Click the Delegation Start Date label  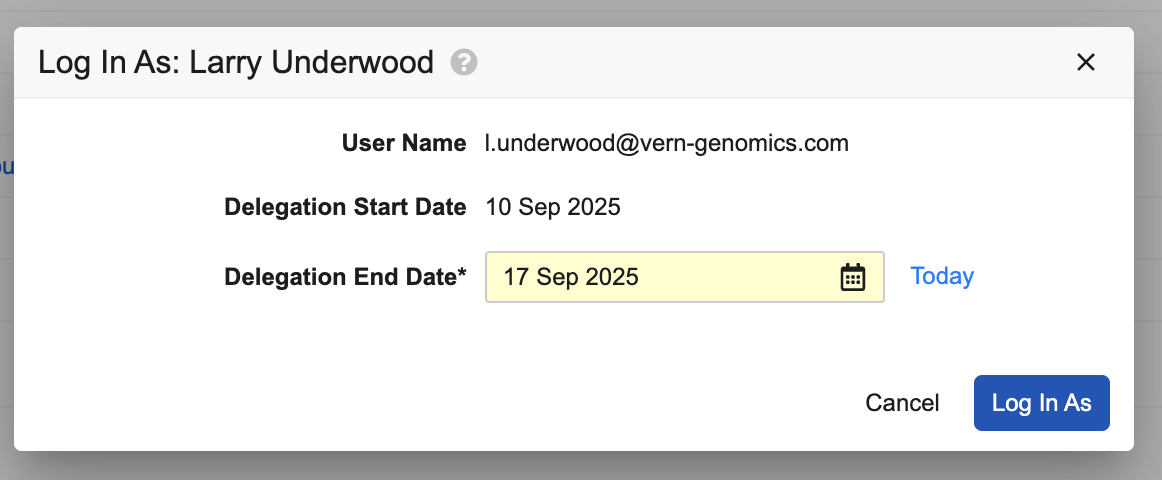point(345,207)
